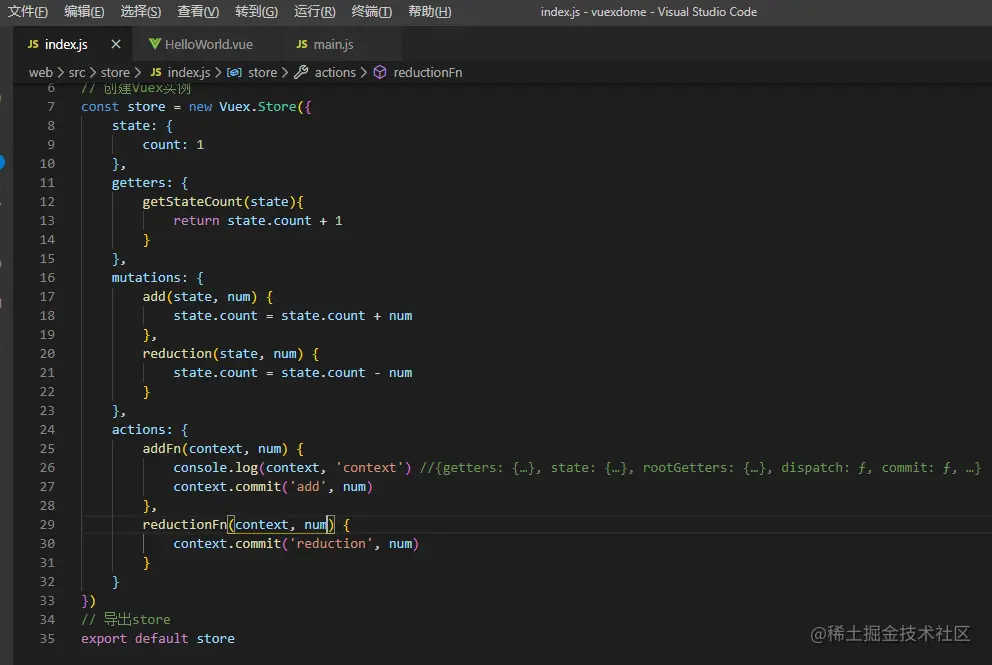Click 'add(state, num)' on line 17

(200, 296)
